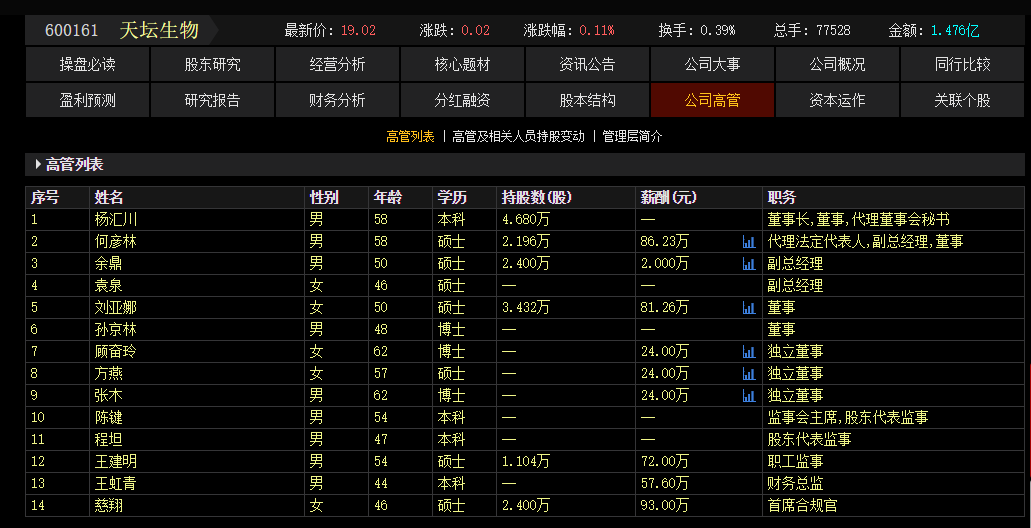
Task: Select executive name 王虹青
Action: pos(116,484)
